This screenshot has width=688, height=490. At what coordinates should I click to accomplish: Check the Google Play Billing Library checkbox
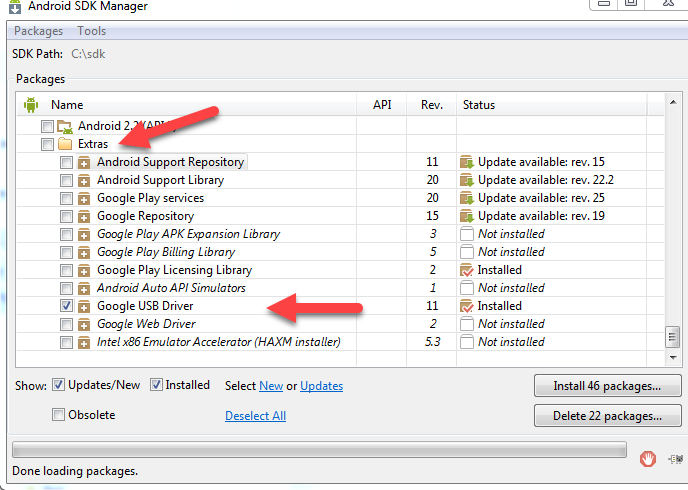click(x=66, y=253)
